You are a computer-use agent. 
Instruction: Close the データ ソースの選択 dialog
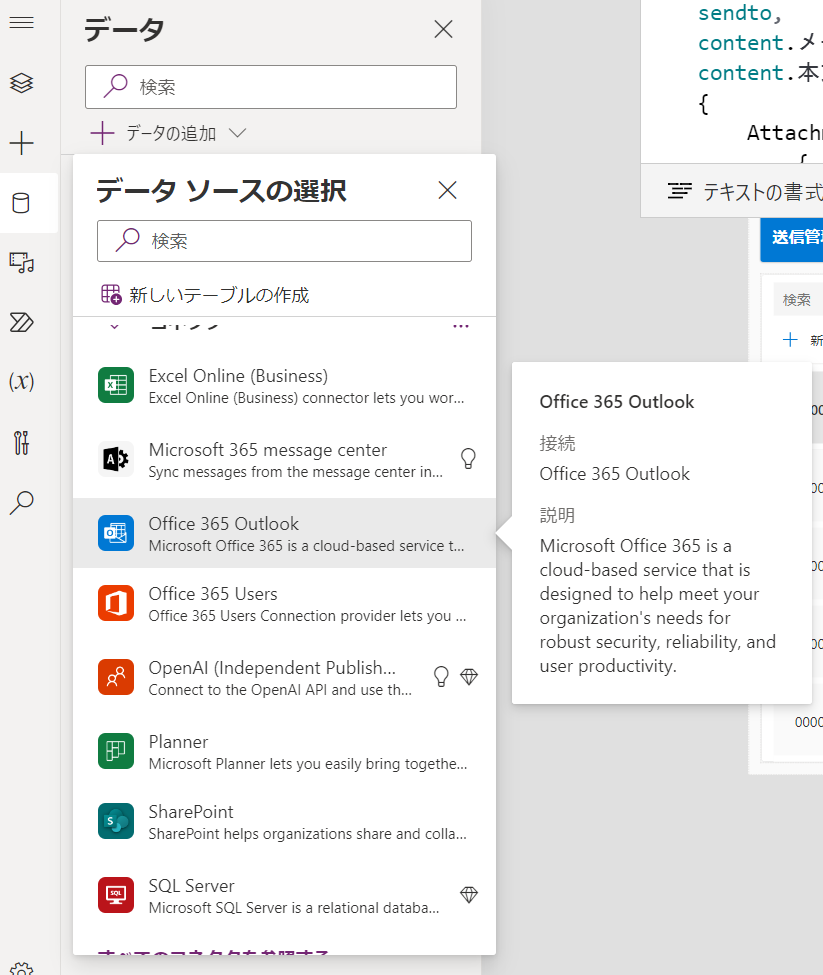coord(447,190)
